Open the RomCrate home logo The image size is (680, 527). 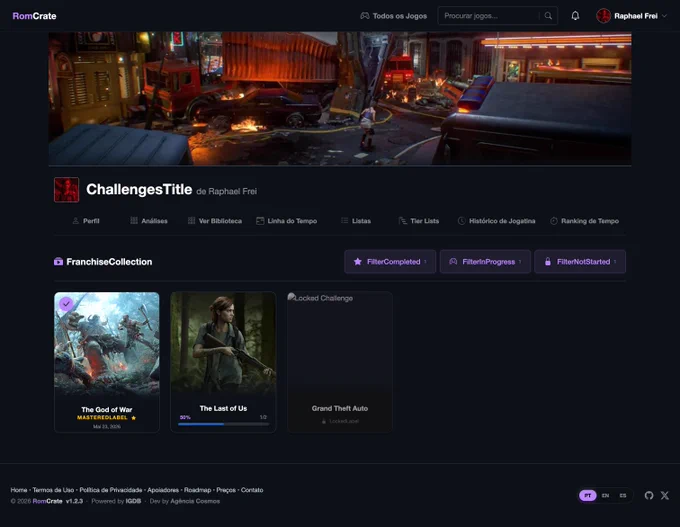coord(34,16)
